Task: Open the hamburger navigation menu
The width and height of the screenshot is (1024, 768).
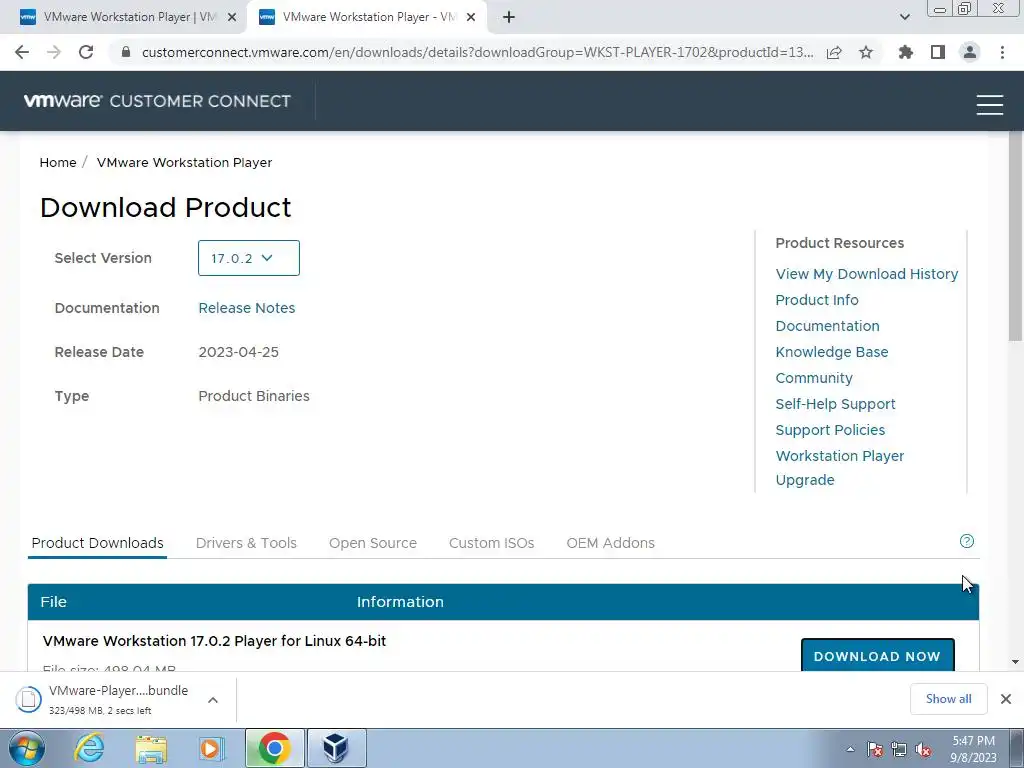Action: tap(989, 104)
